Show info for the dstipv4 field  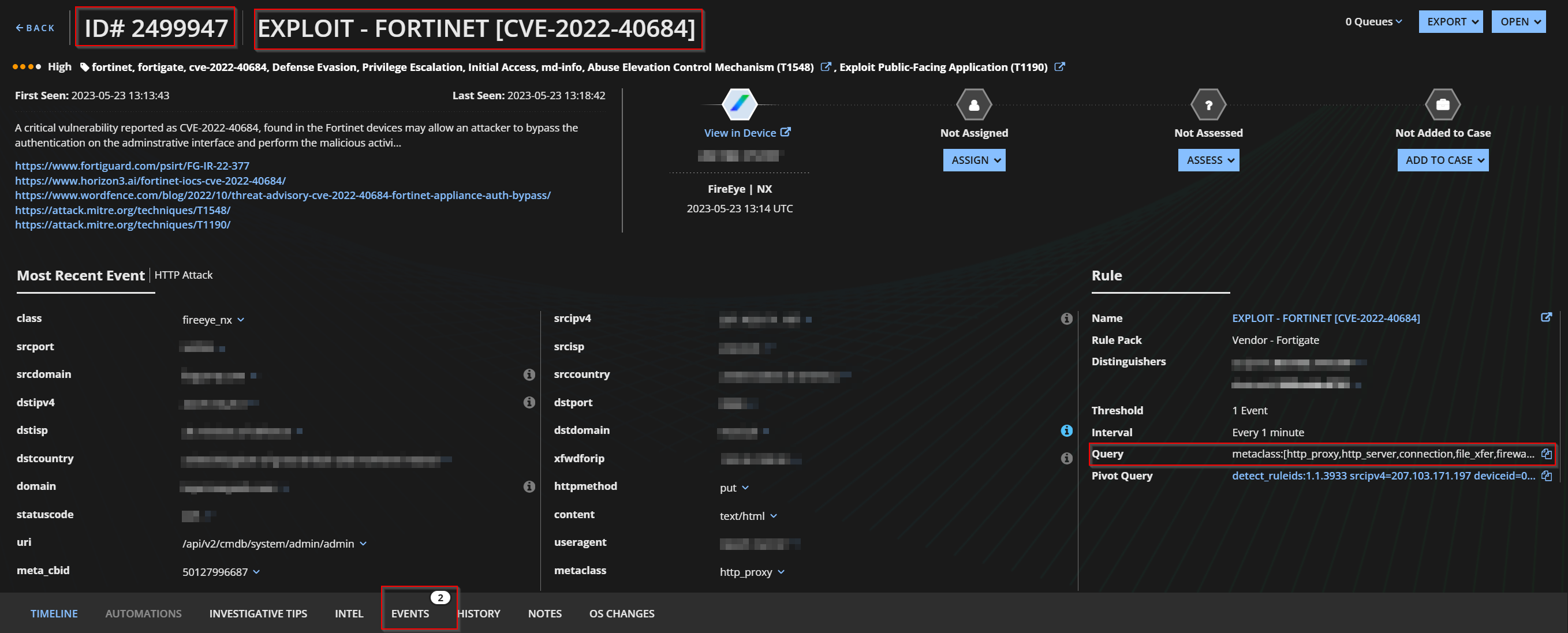point(529,402)
